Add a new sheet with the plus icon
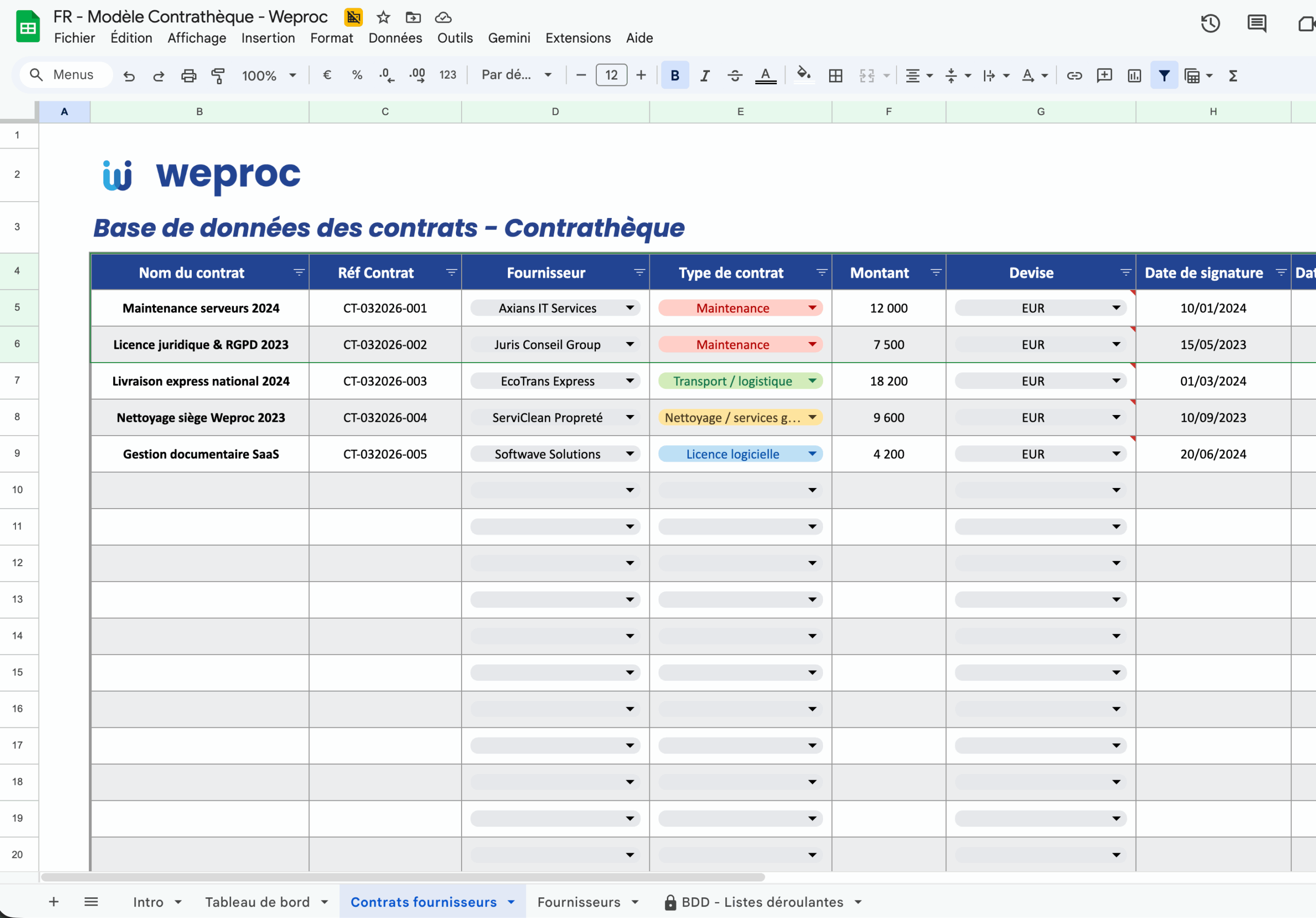The width and height of the screenshot is (1316, 918). point(54,902)
